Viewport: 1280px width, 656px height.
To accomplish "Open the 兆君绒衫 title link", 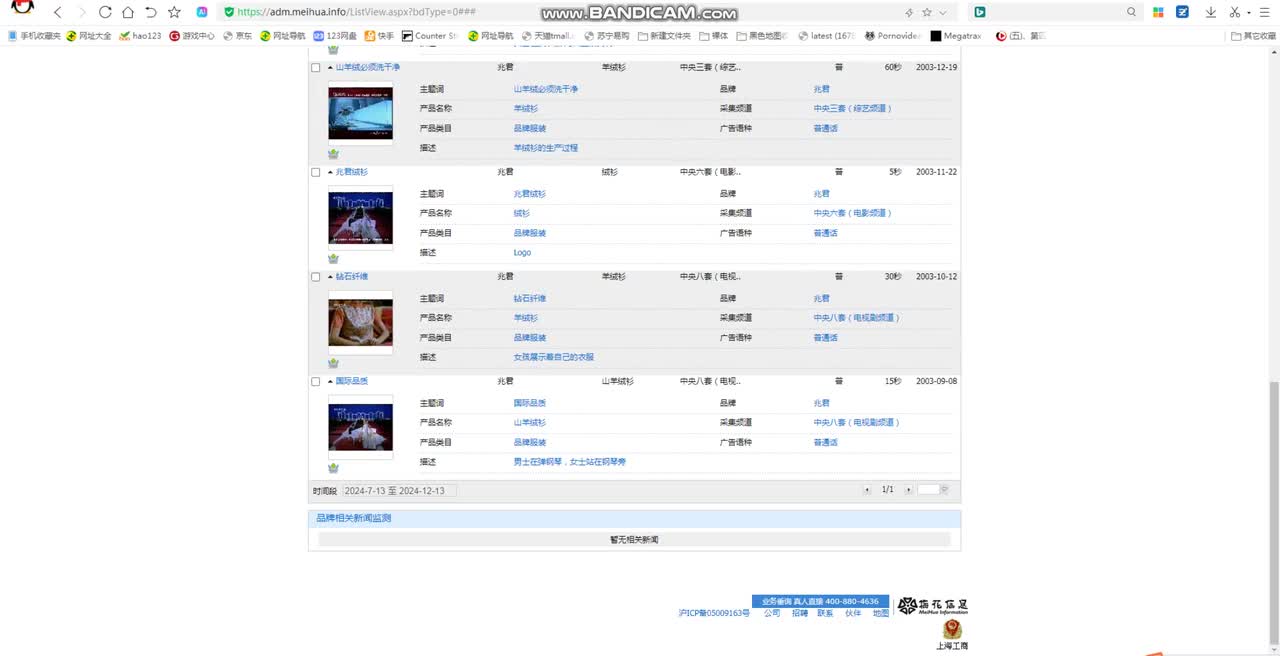I will coord(351,172).
